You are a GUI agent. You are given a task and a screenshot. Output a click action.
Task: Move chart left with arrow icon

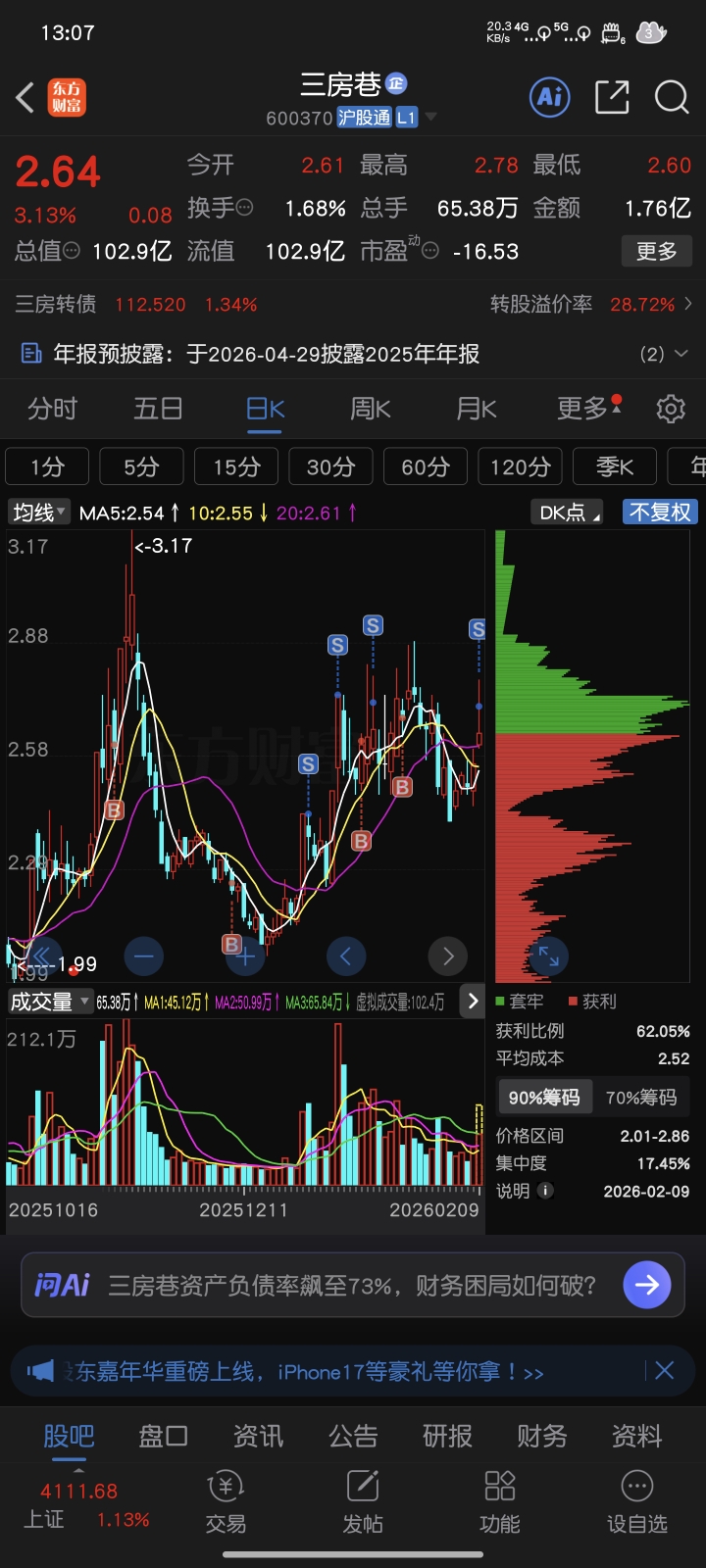point(345,955)
